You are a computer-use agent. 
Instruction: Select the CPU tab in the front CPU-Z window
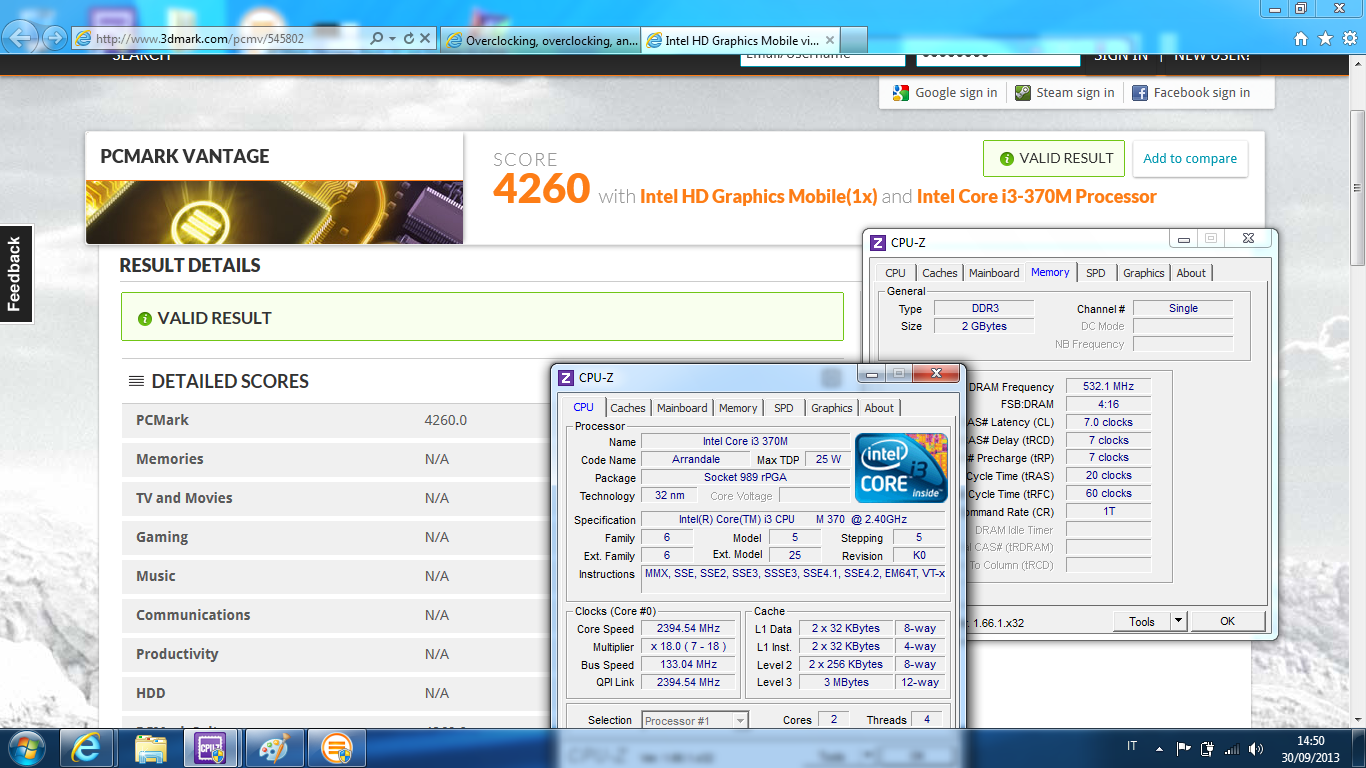click(x=583, y=407)
